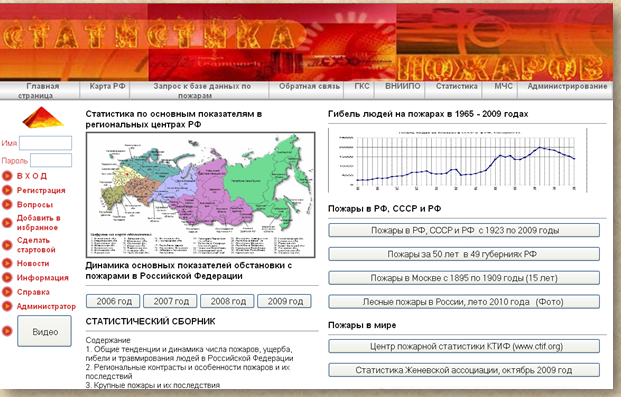Click the red bullet icon beside Администратор
This screenshot has width=621, height=397.
click(7, 306)
